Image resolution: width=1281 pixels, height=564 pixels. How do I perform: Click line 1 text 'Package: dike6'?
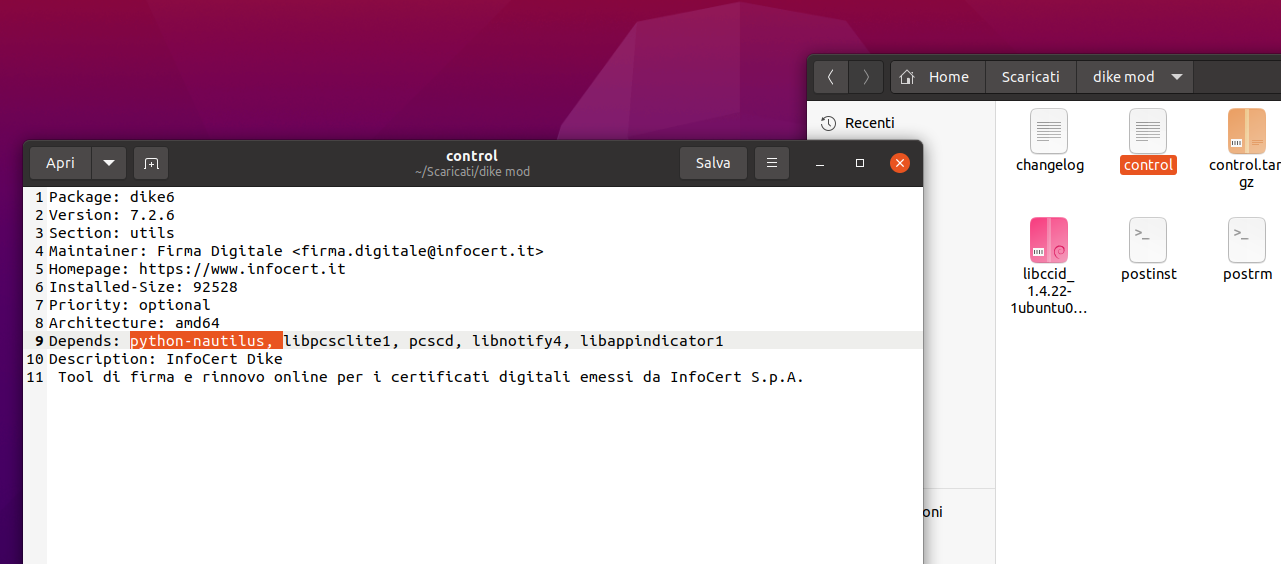point(112,197)
